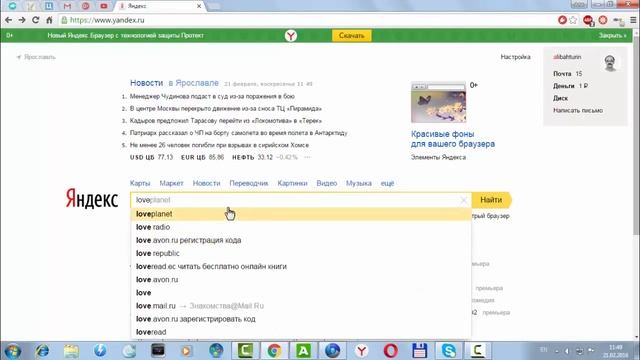Open news about Кадыров и Тарасов

226,121
